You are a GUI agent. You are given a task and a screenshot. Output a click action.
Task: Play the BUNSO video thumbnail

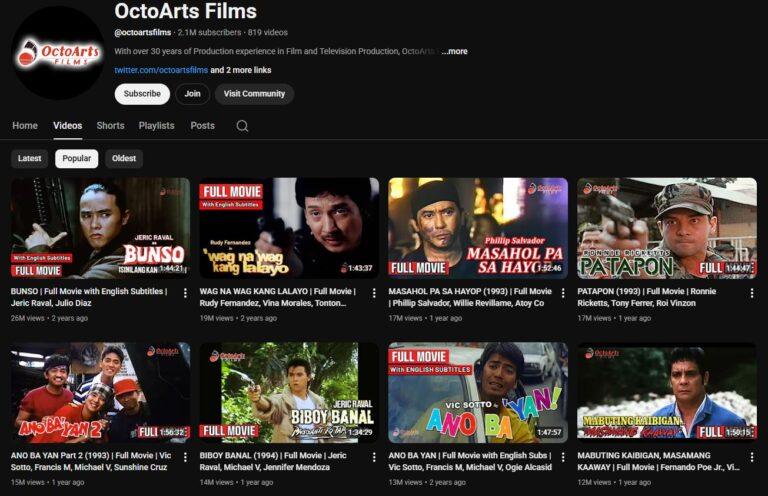pos(100,228)
